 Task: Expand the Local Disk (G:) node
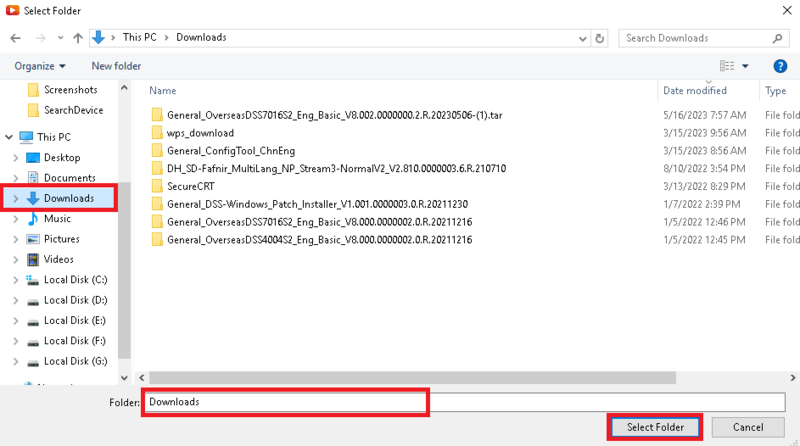tap(15, 362)
